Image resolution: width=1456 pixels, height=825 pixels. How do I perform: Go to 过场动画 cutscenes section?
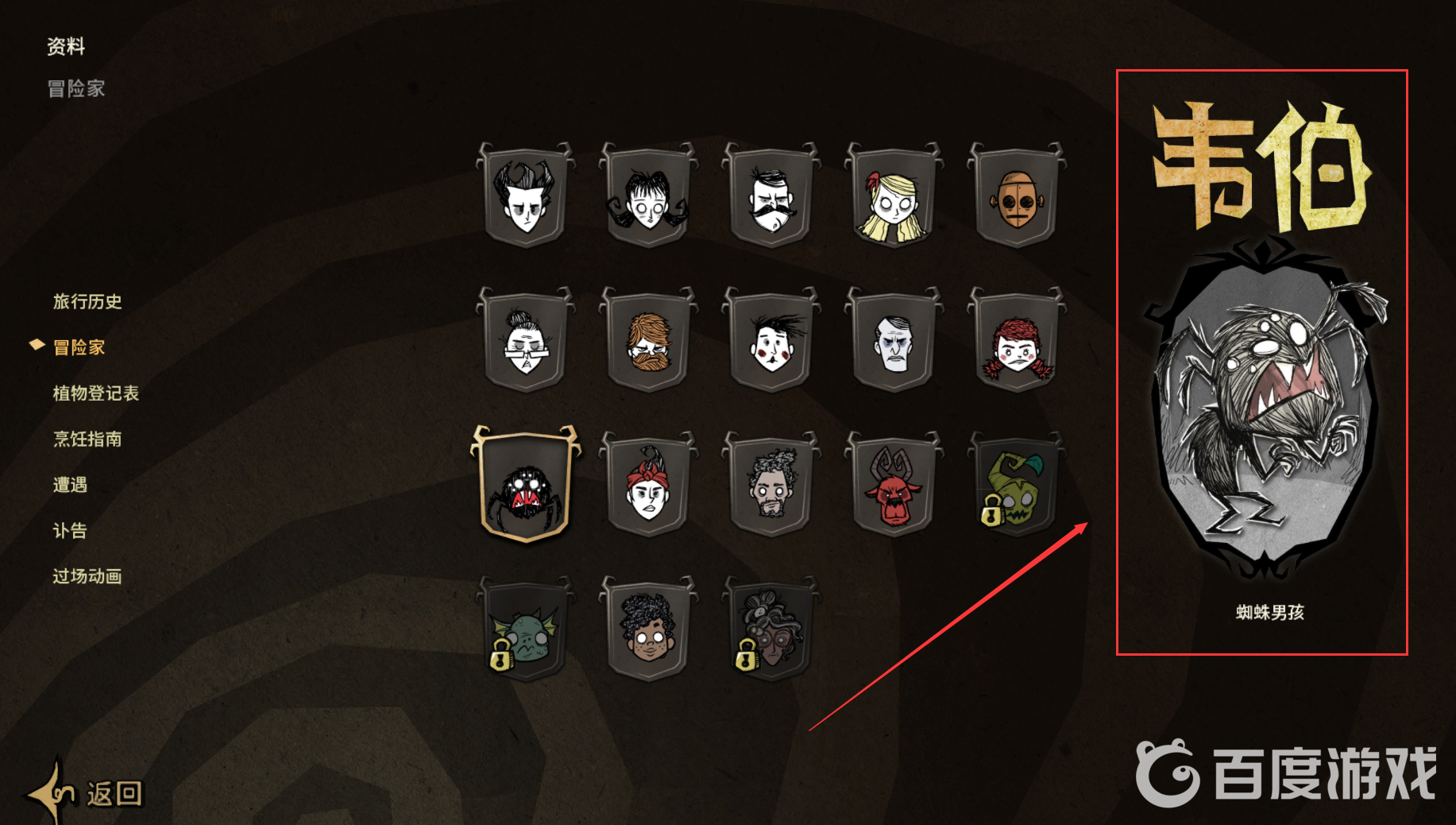[x=87, y=576]
